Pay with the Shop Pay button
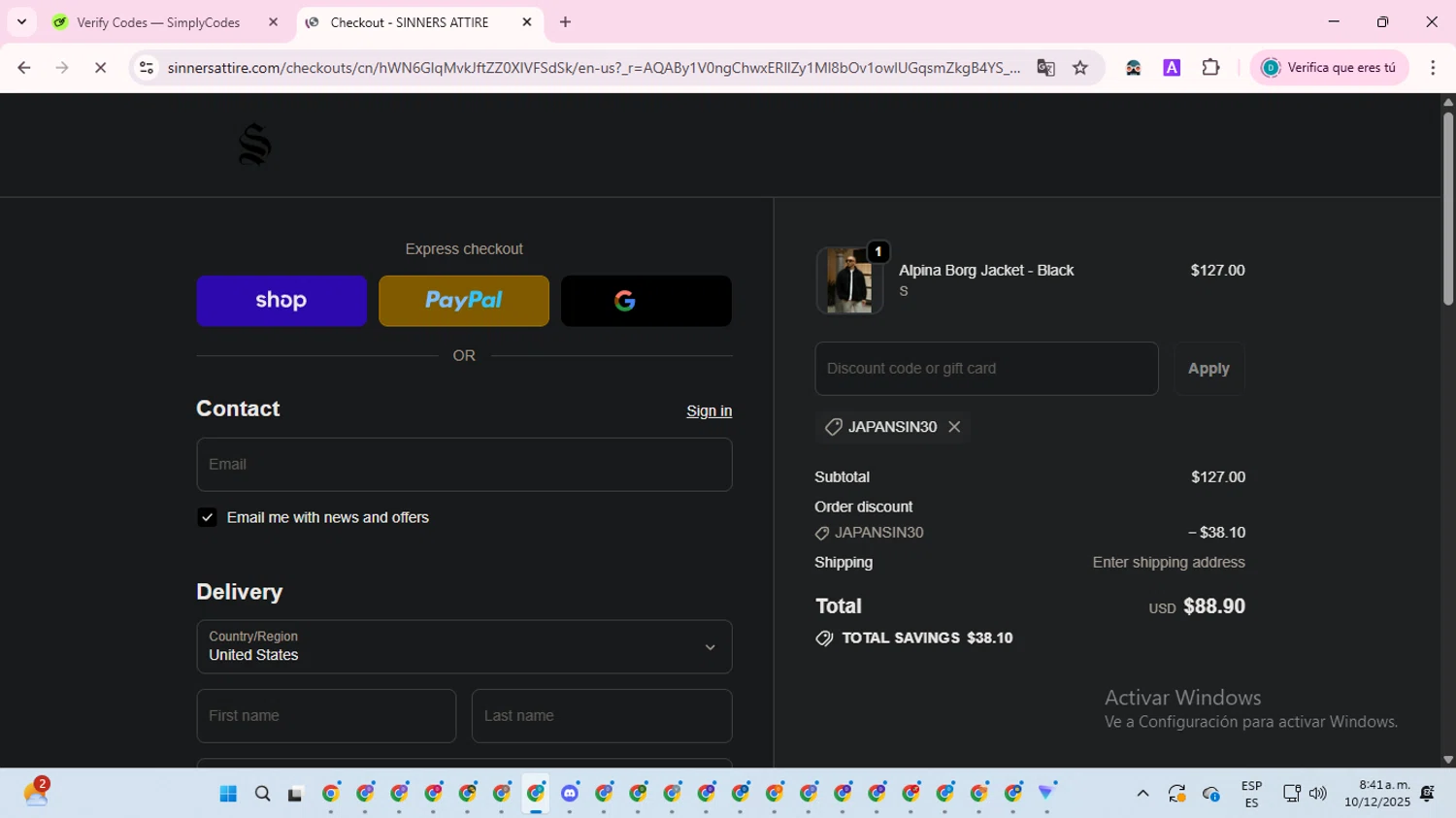Screen dimensions: 1456x818 (281, 301)
